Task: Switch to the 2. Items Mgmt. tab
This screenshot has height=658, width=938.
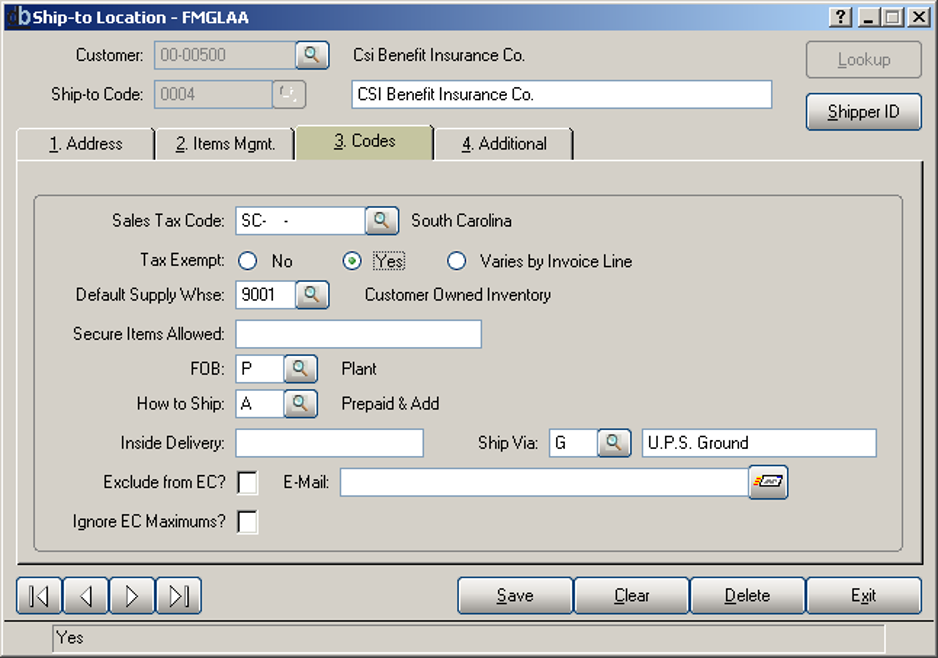Action: [225, 144]
